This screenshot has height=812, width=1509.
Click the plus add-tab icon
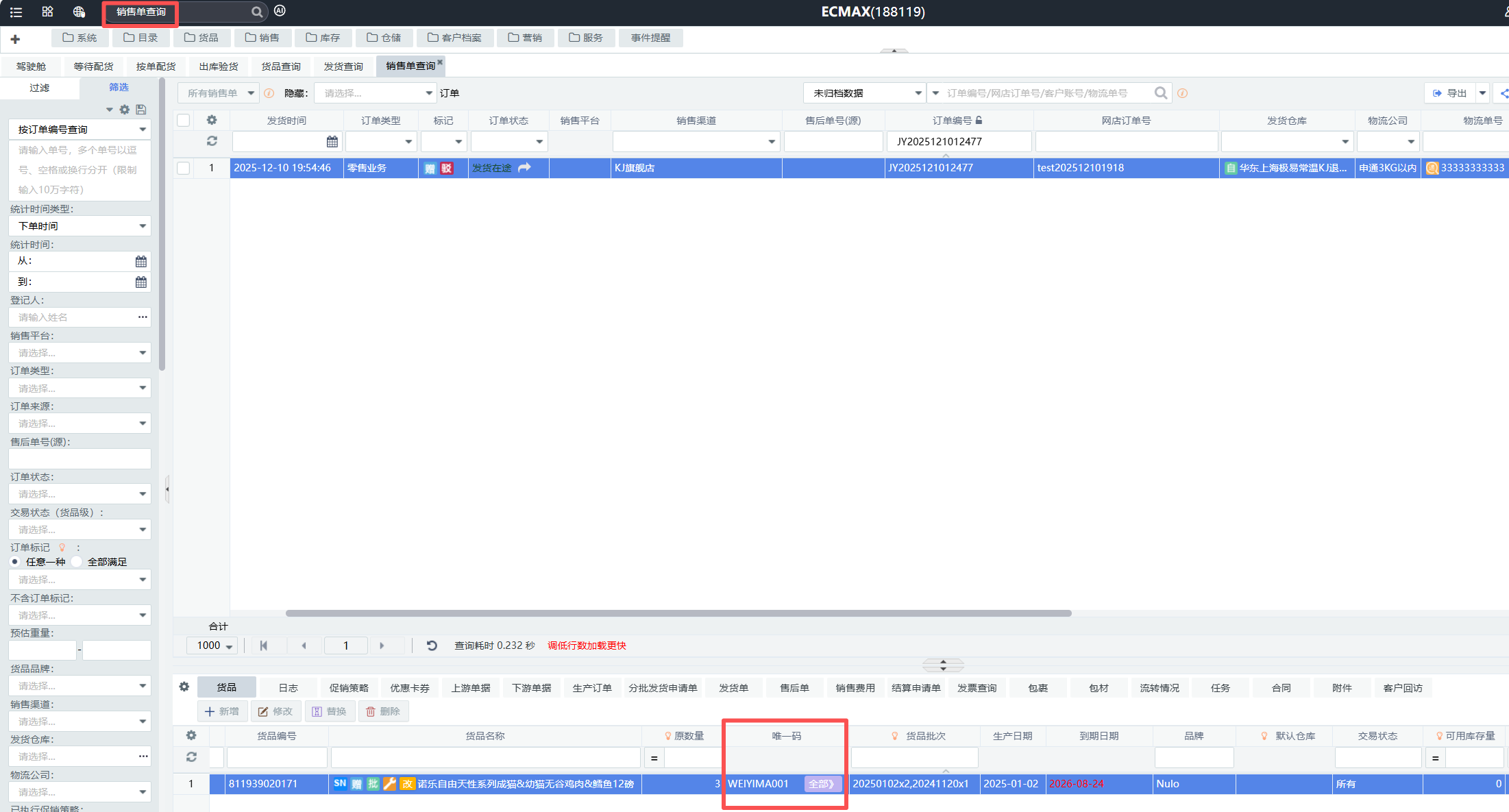pos(15,39)
